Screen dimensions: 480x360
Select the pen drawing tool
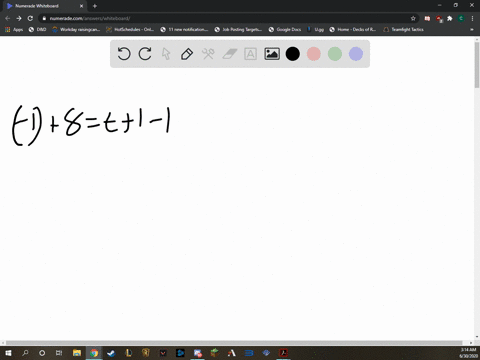(x=187, y=54)
